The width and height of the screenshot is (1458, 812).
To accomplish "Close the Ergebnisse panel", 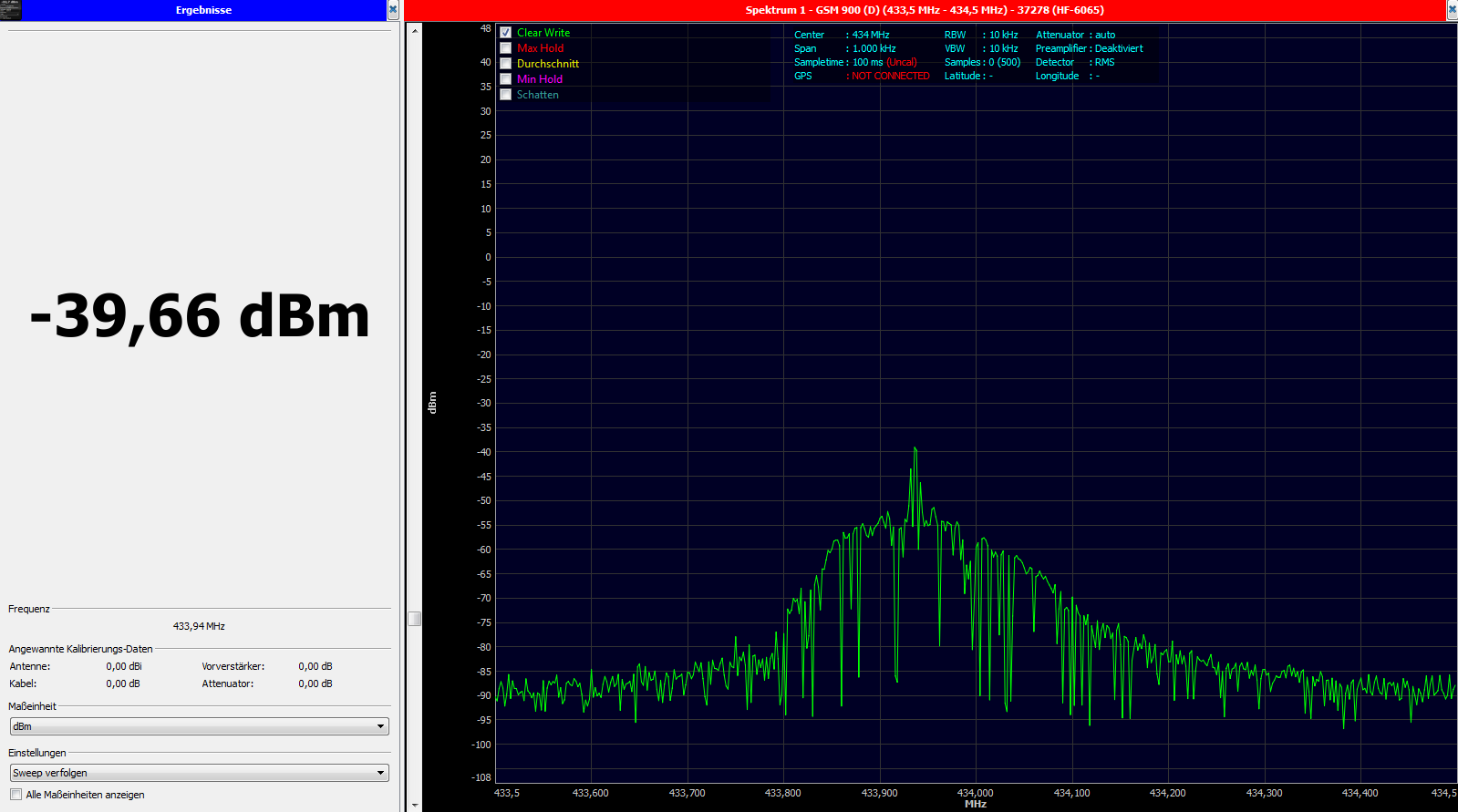I will click(x=393, y=9).
